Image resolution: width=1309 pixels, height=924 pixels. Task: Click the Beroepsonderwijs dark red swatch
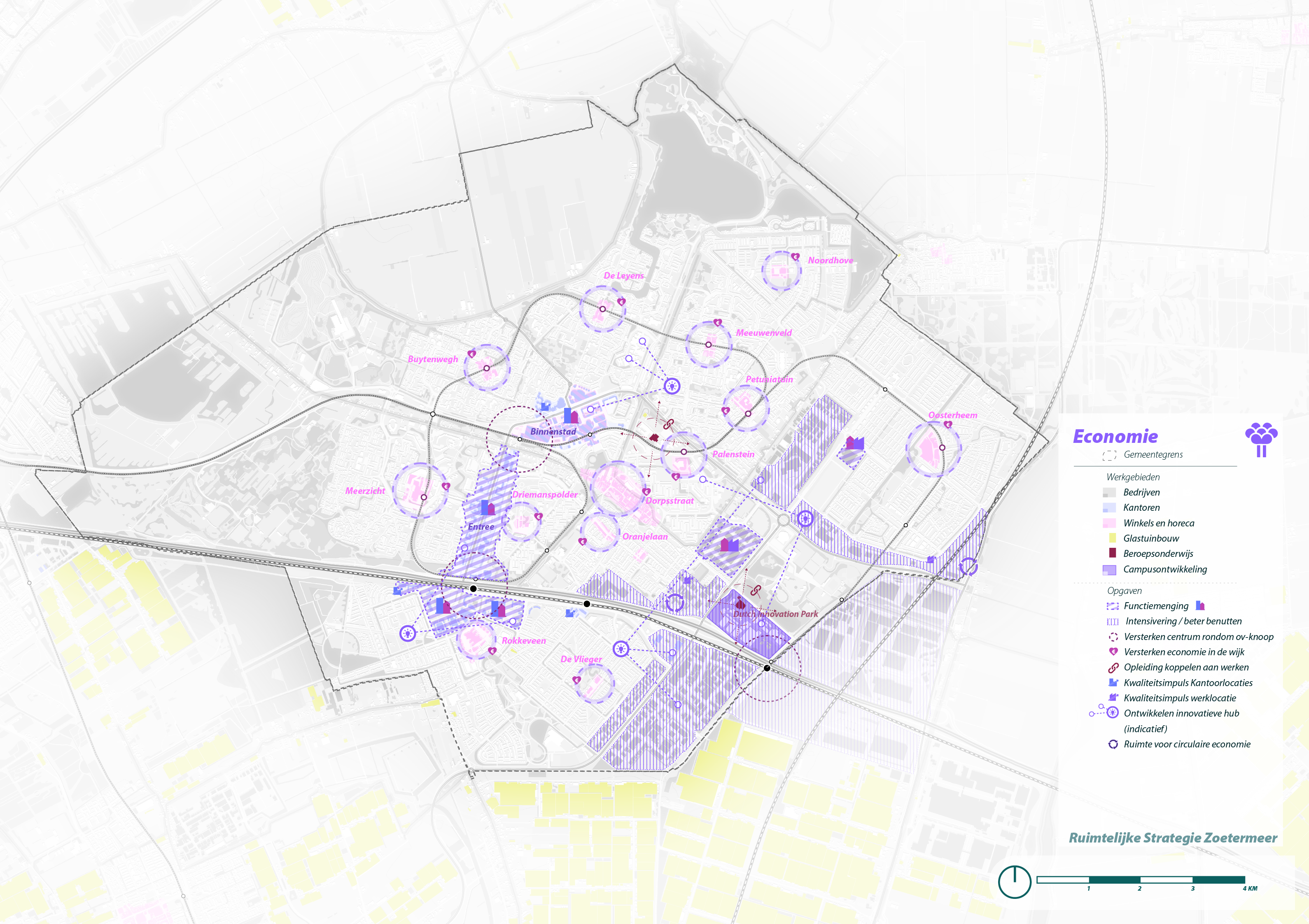pos(1112,553)
